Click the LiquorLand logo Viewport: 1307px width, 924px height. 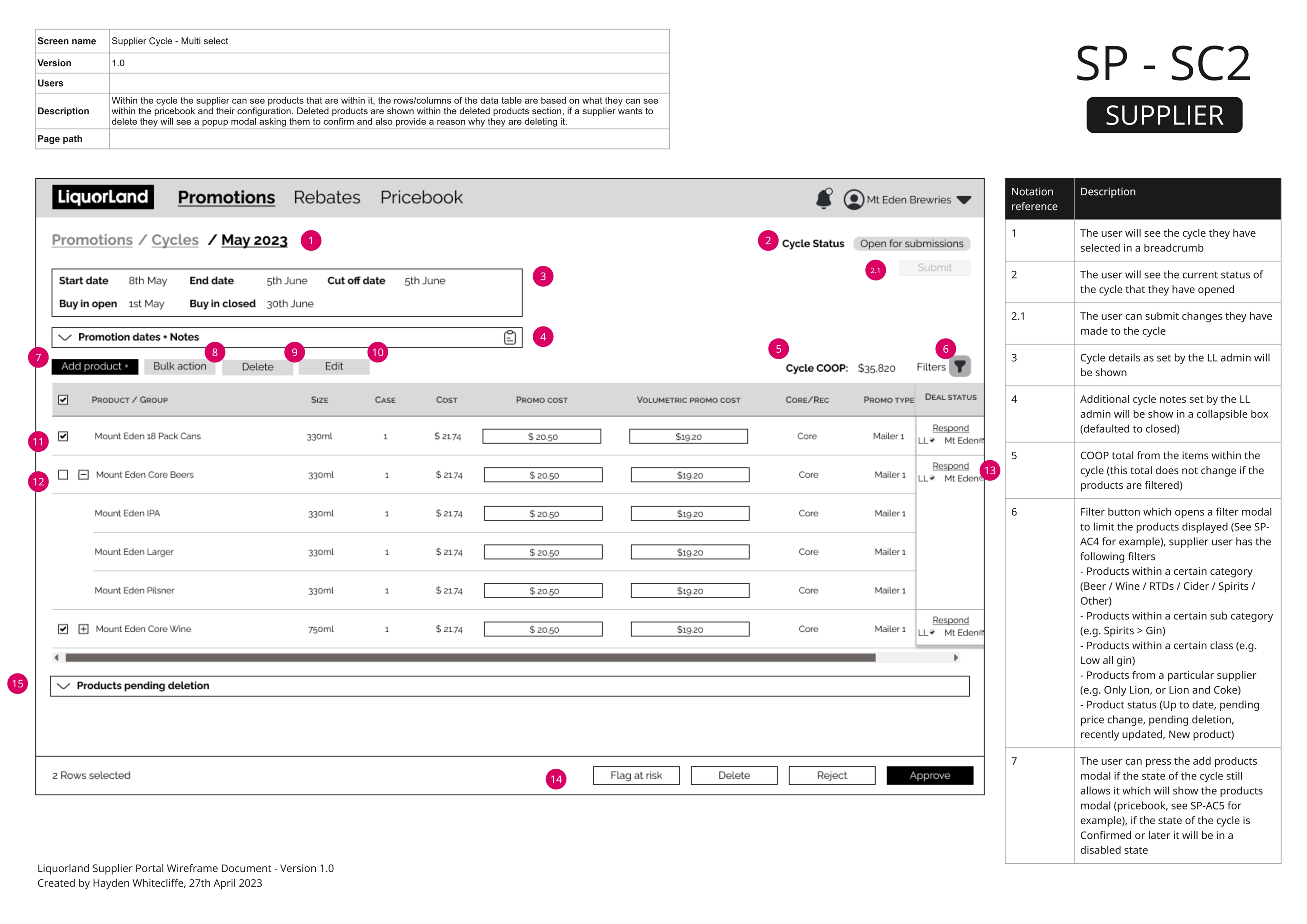[103, 197]
